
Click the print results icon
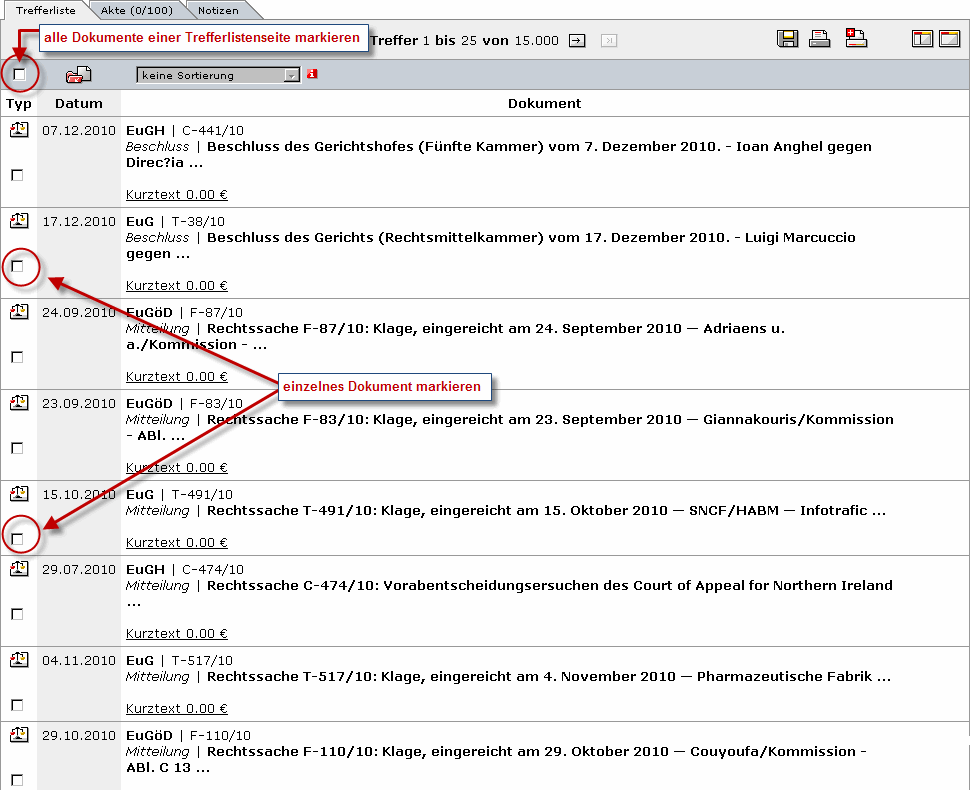pyautogui.click(x=820, y=39)
